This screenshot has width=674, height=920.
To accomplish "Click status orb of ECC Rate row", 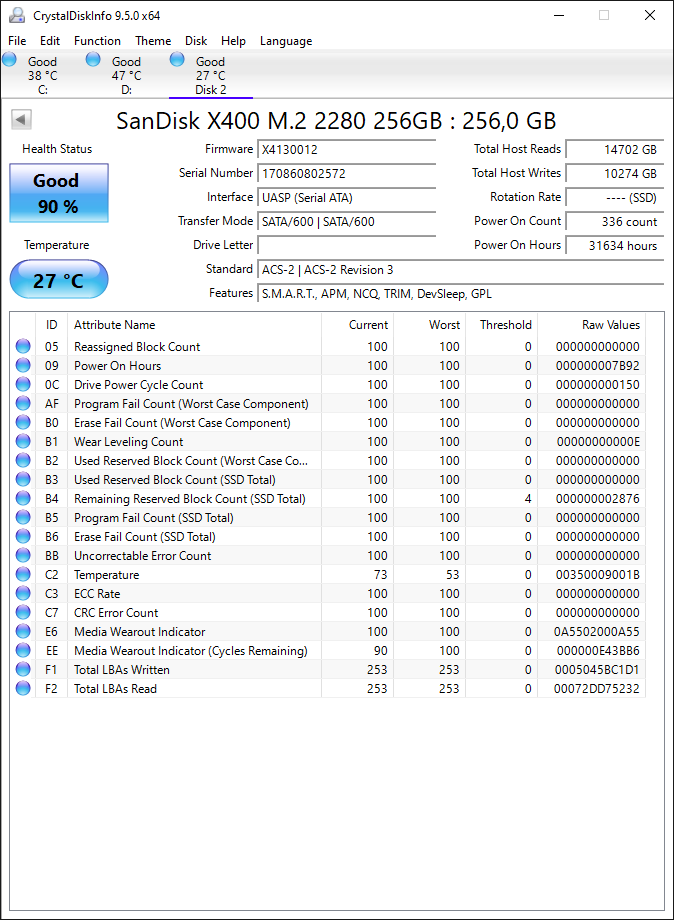I will click(23, 593).
